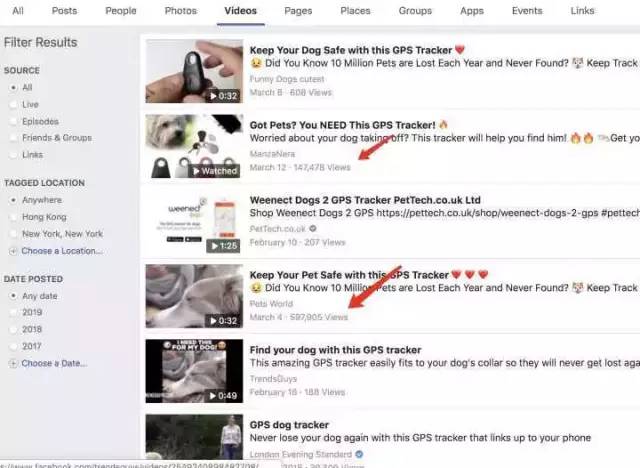This screenshot has height=468, width=640.
Task: Select the Links source filter
Action: click(x=13, y=155)
